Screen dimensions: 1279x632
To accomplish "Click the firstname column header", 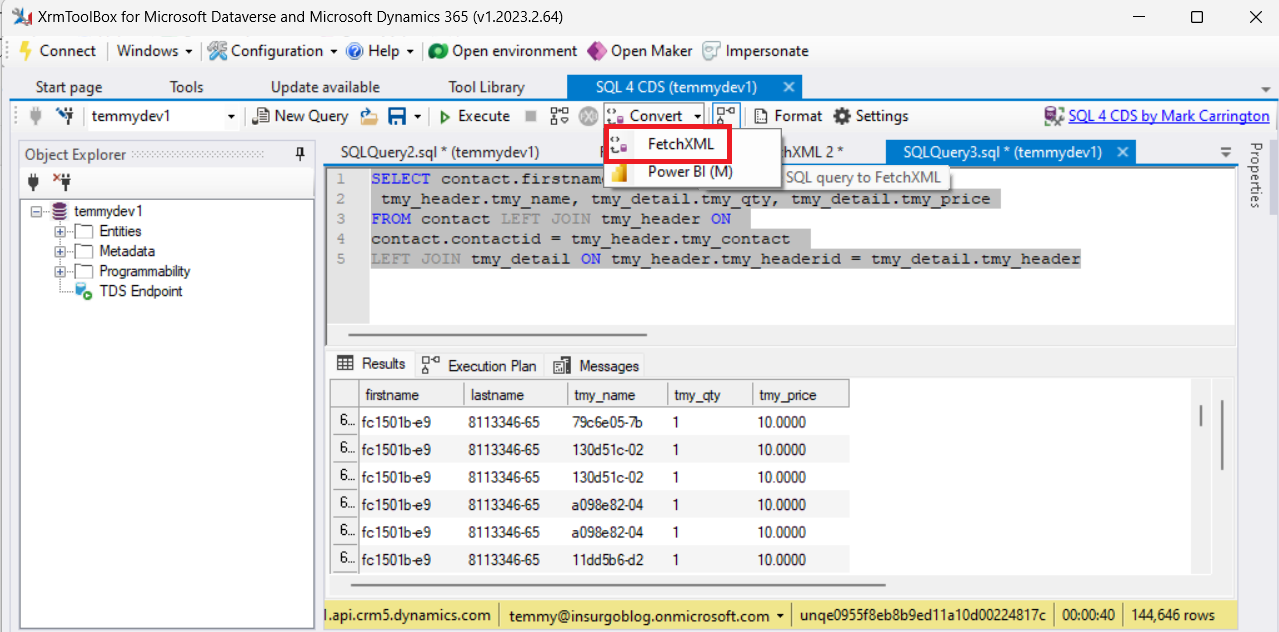I will [410, 395].
